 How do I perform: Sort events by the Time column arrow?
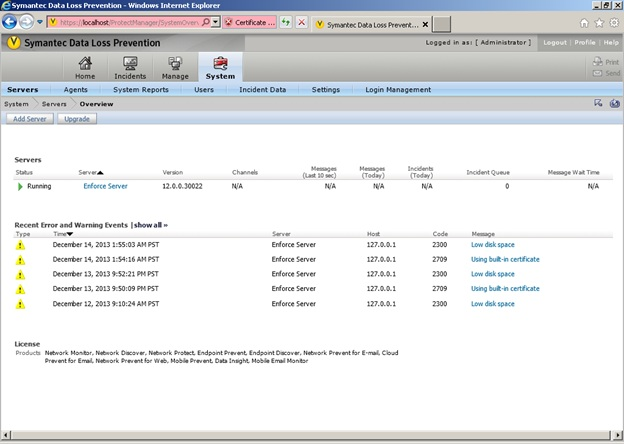70,234
